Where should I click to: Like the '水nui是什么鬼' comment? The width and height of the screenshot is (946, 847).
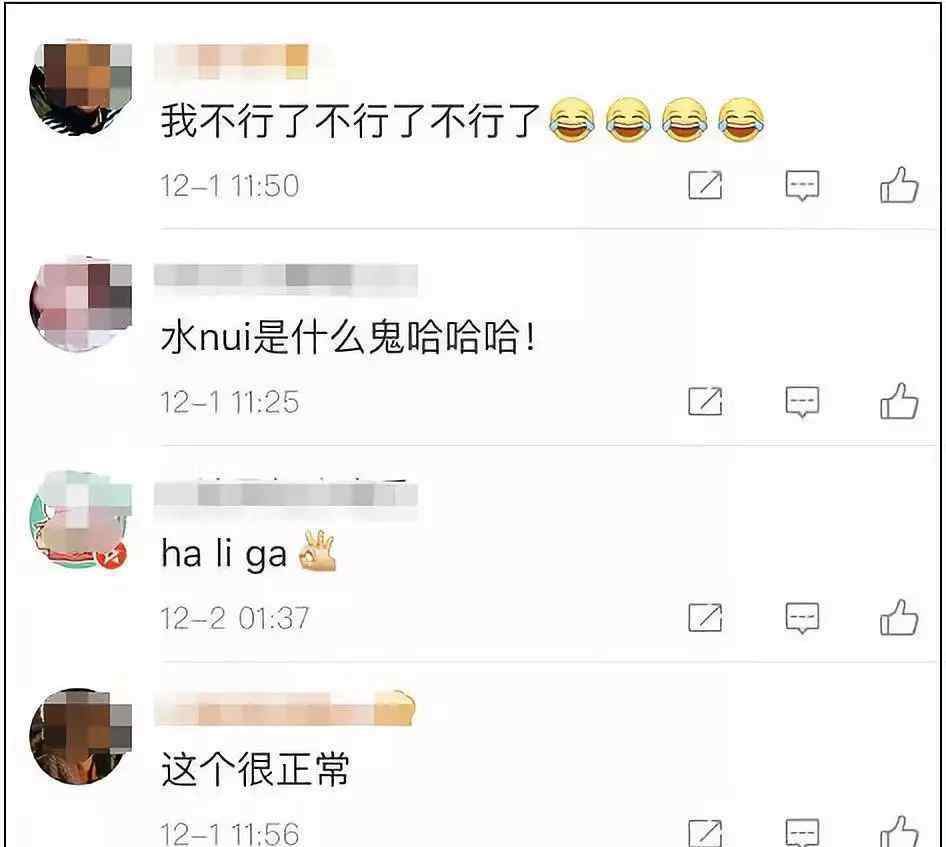[x=899, y=401]
